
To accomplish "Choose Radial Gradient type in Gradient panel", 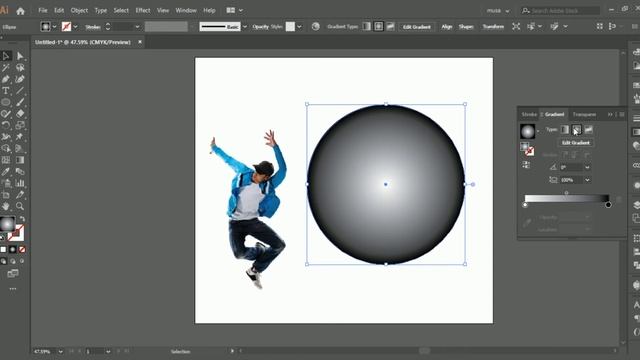I will click(576, 129).
